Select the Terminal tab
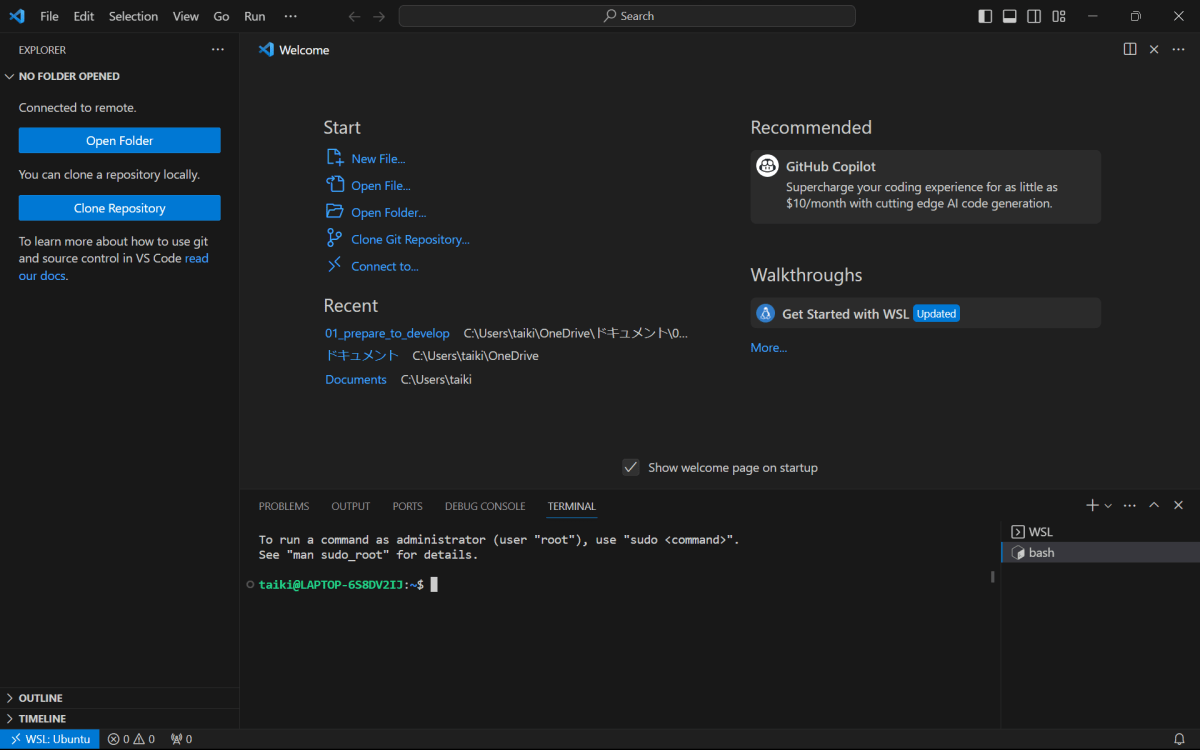 click(x=572, y=506)
